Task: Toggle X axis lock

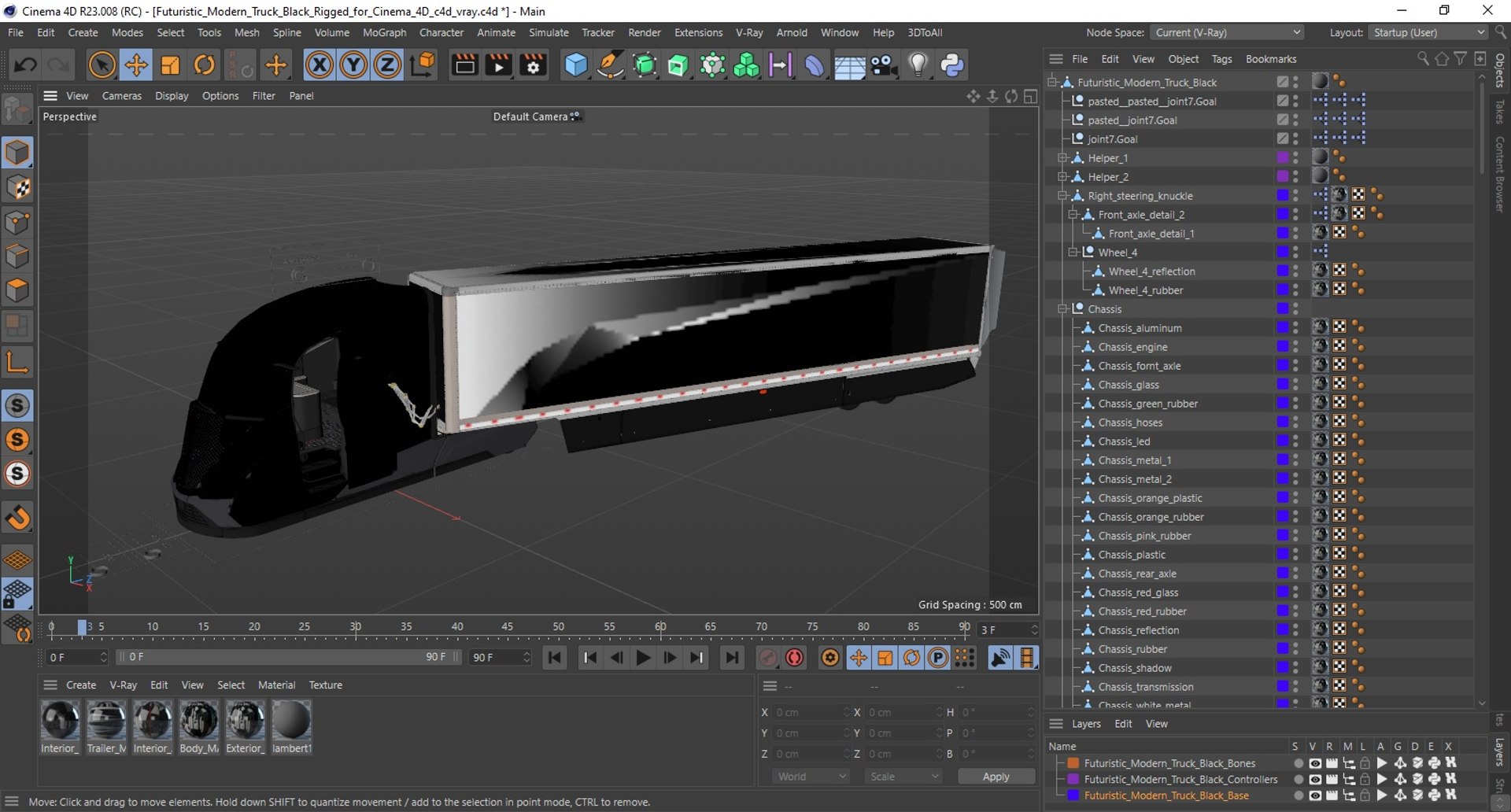Action: (320, 65)
